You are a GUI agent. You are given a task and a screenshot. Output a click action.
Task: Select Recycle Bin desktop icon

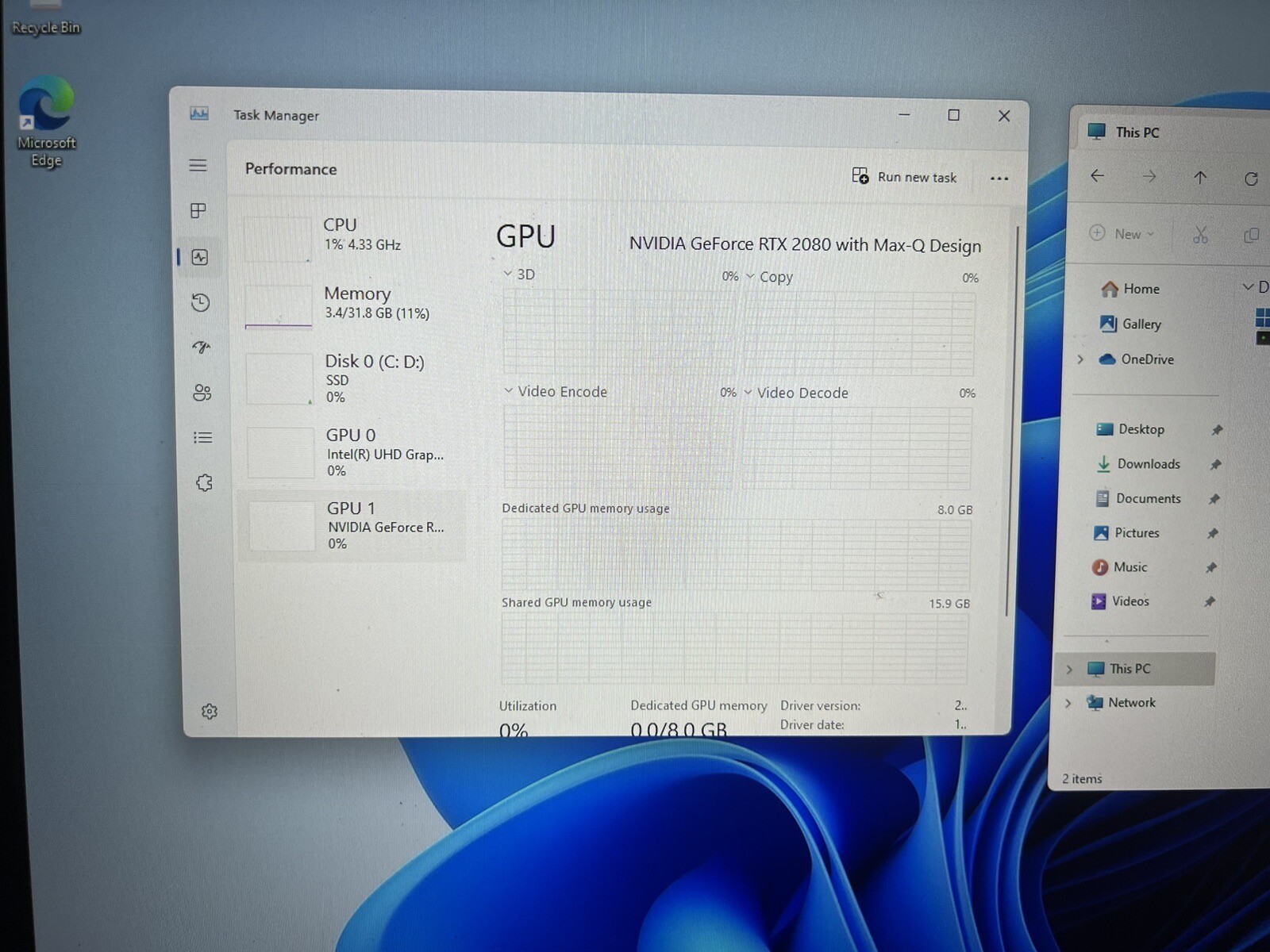tap(46, 19)
